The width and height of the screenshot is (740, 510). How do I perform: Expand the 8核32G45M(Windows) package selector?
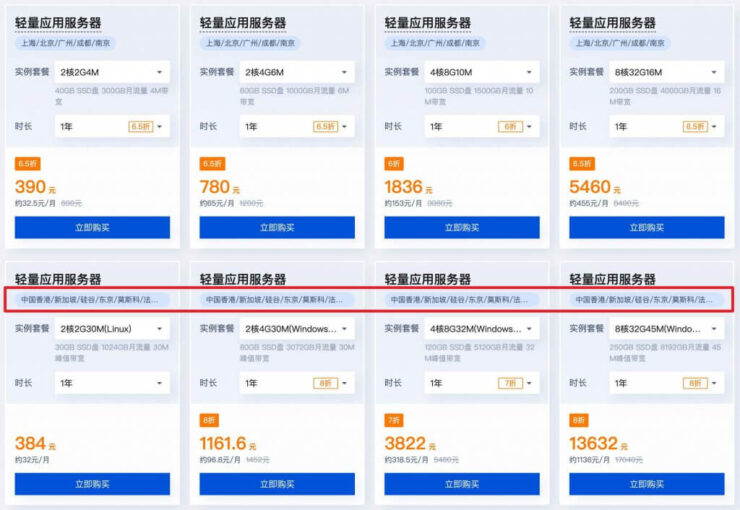(666, 329)
